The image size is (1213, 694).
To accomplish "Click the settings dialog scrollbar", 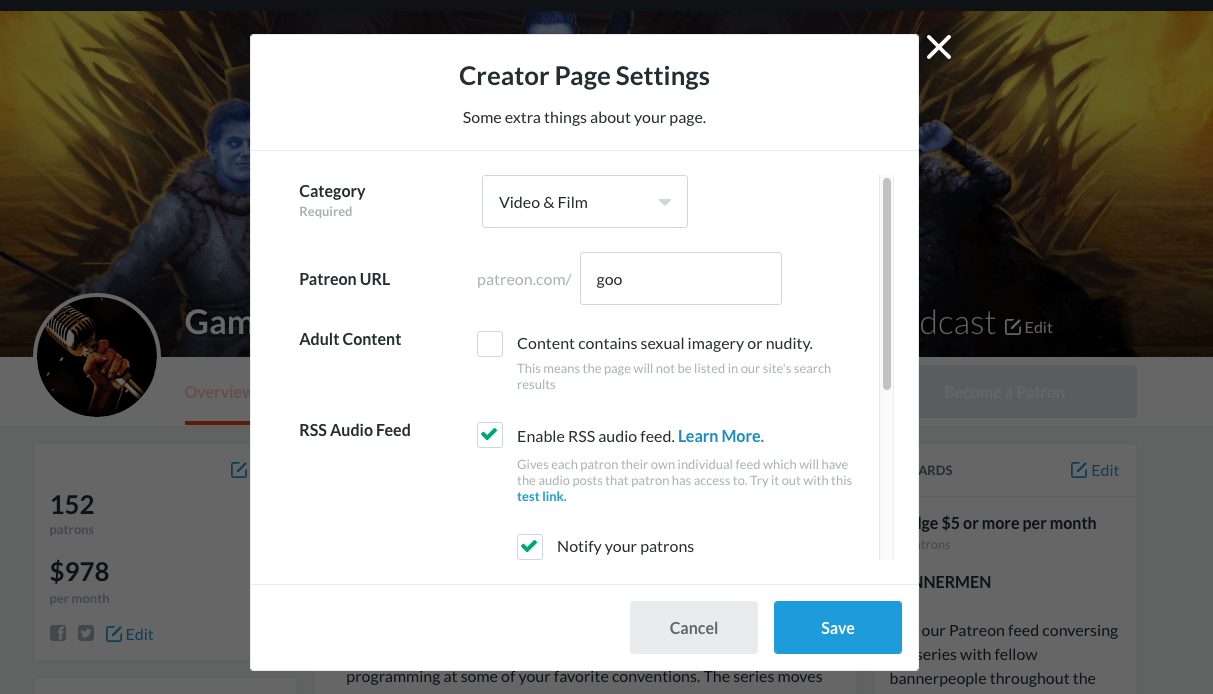I will point(886,284).
